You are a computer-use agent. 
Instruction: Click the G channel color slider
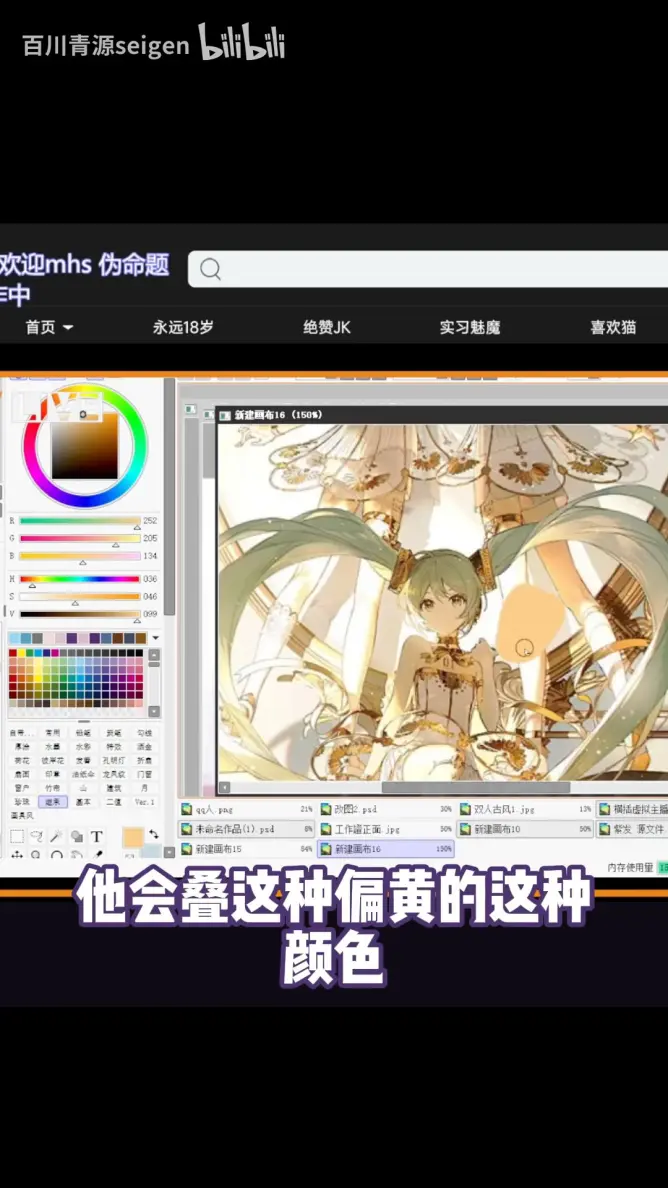point(80,538)
